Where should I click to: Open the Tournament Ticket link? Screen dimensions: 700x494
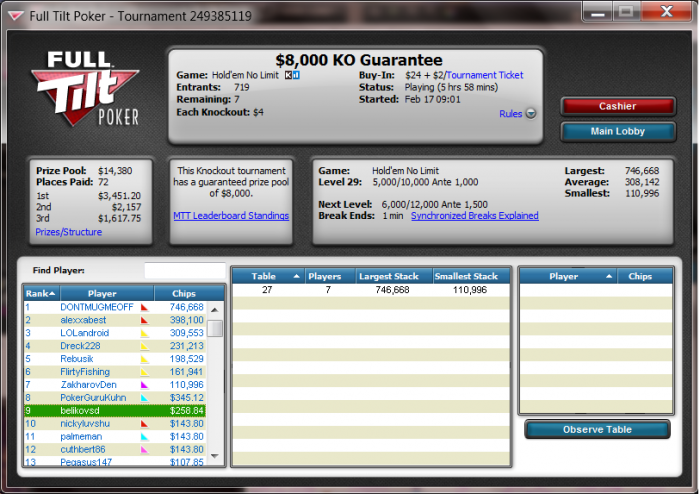[x=484, y=75]
